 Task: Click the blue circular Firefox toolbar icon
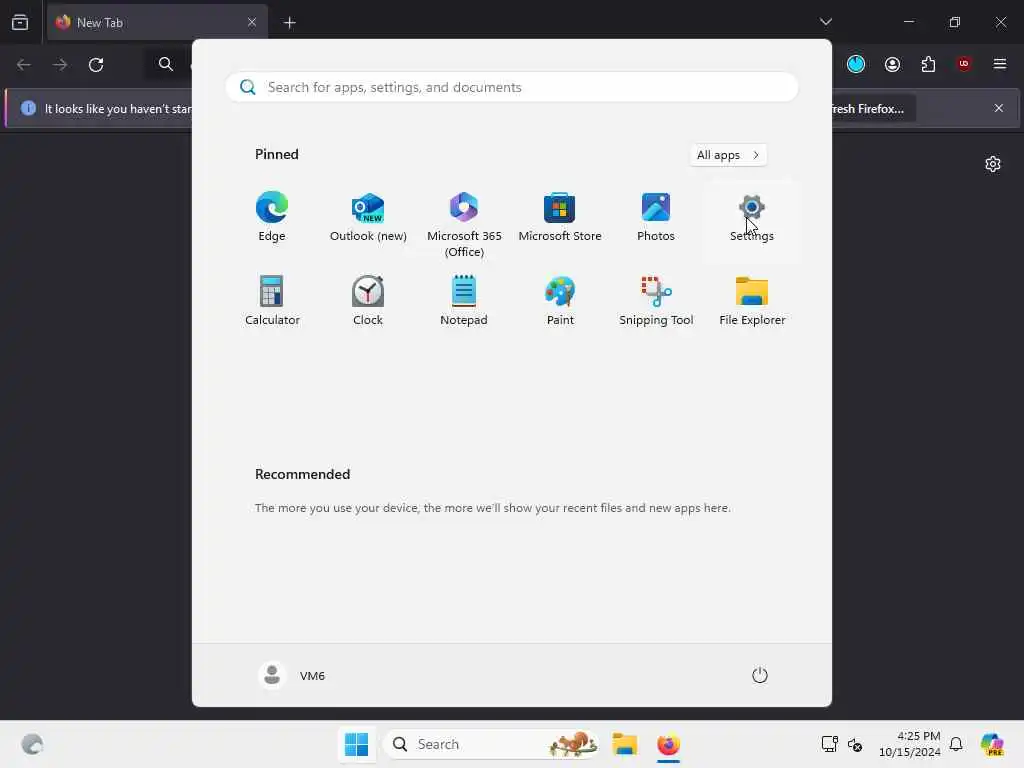[x=856, y=64]
